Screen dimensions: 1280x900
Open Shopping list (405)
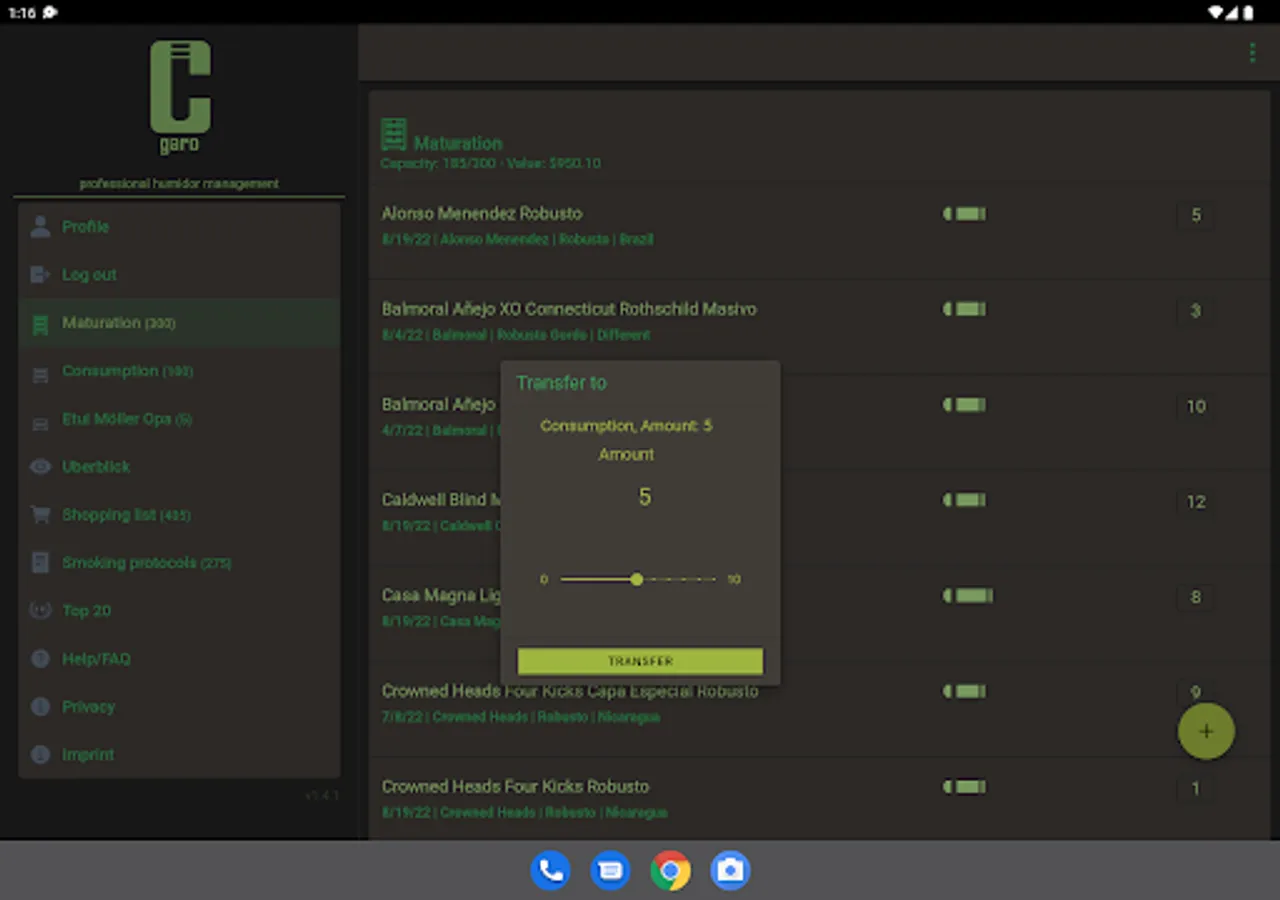coord(179,515)
